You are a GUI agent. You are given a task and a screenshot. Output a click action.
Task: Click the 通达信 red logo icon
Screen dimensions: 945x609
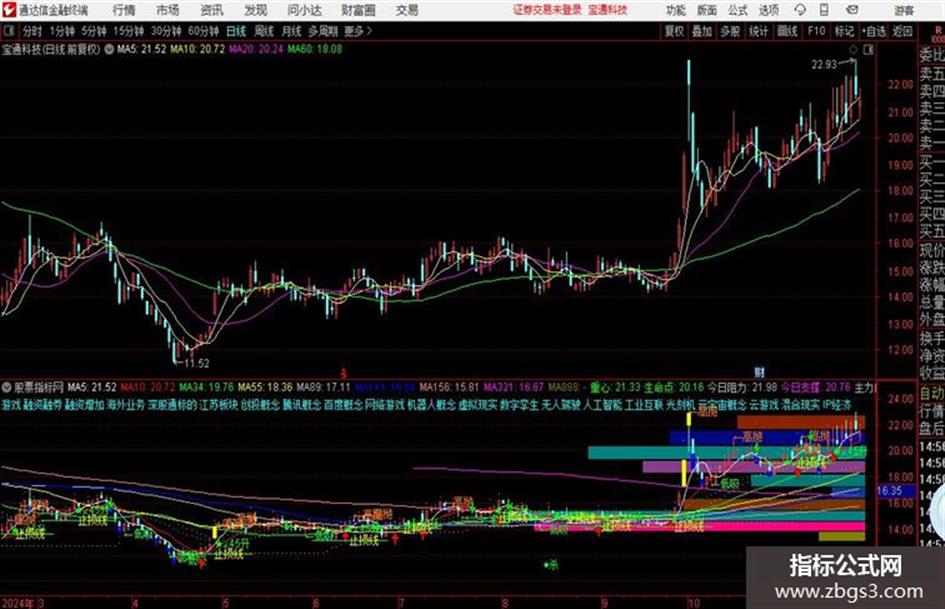[8, 10]
